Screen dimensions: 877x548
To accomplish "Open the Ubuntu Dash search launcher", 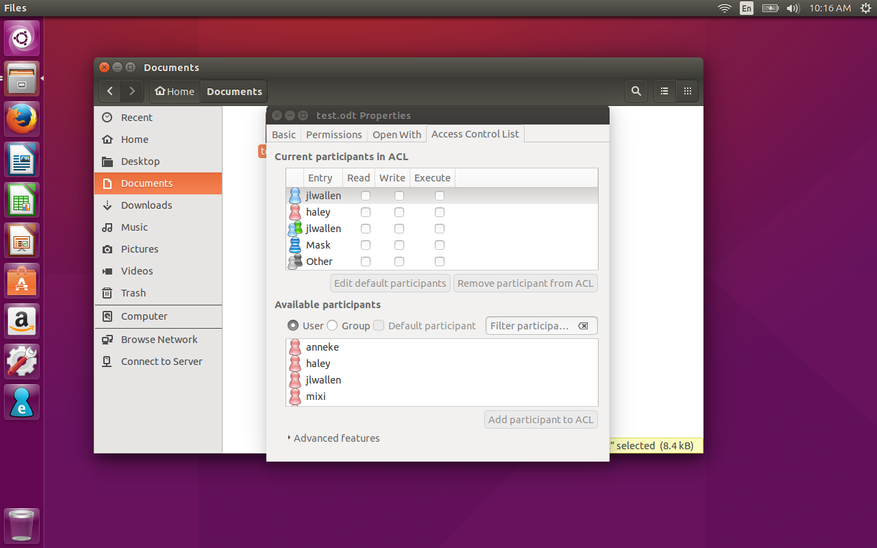I will pos(22,38).
